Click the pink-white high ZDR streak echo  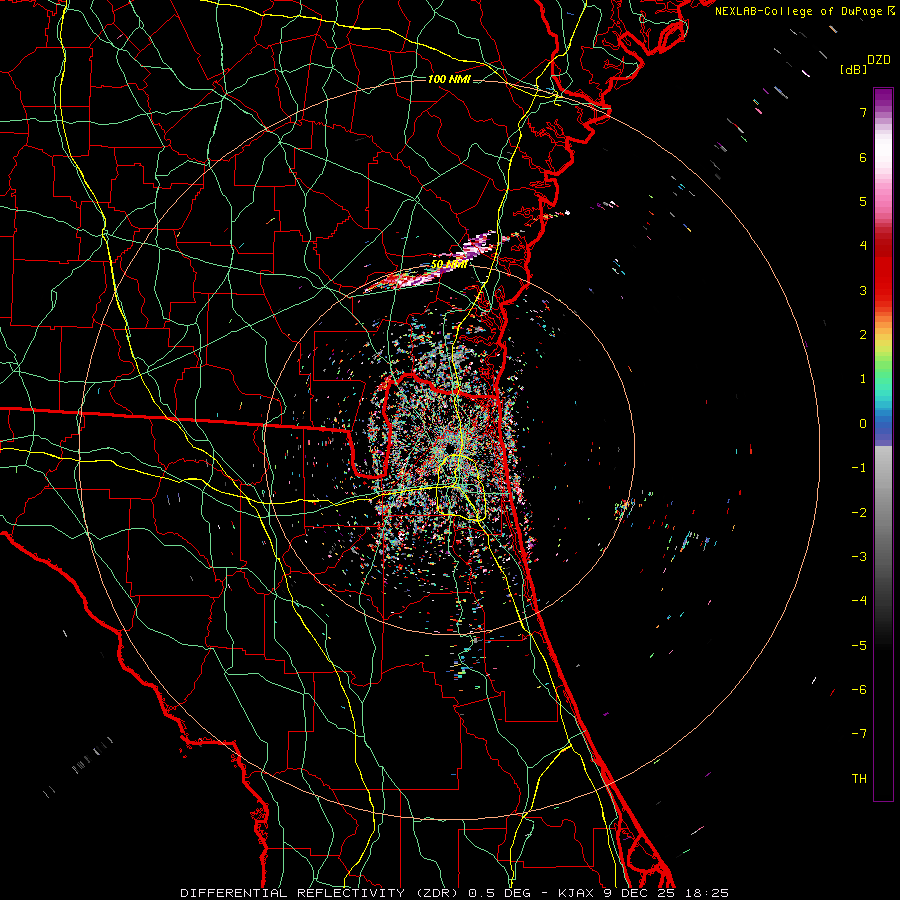436,267
